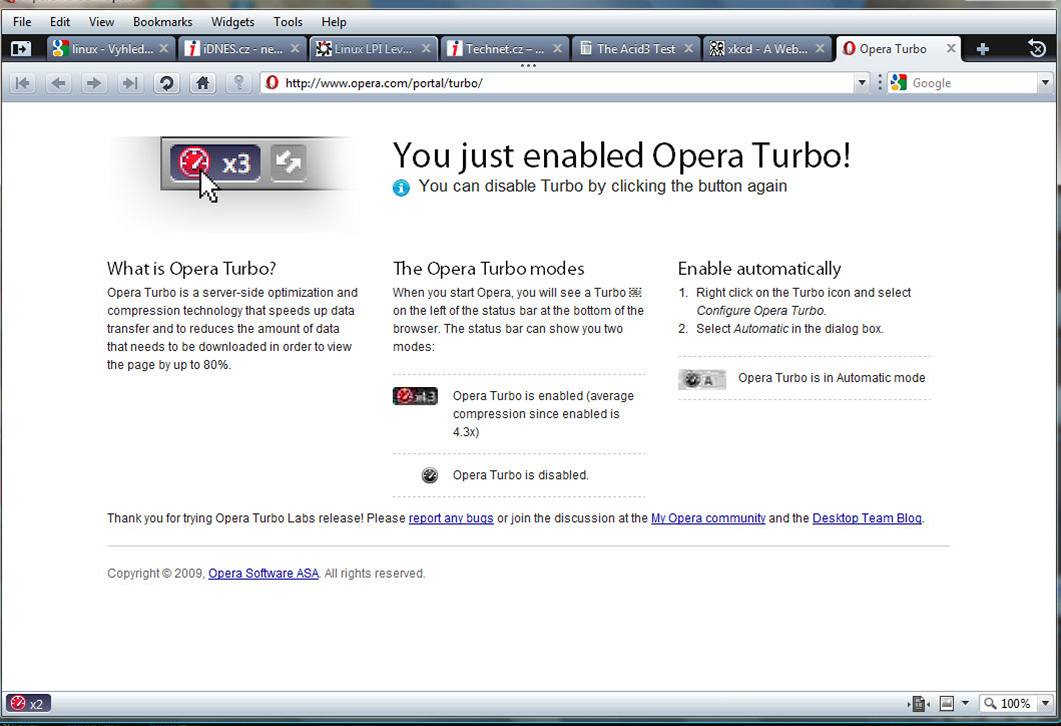Click the Forward navigation arrow
This screenshot has width=1061, height=726.
click(94, 83)
